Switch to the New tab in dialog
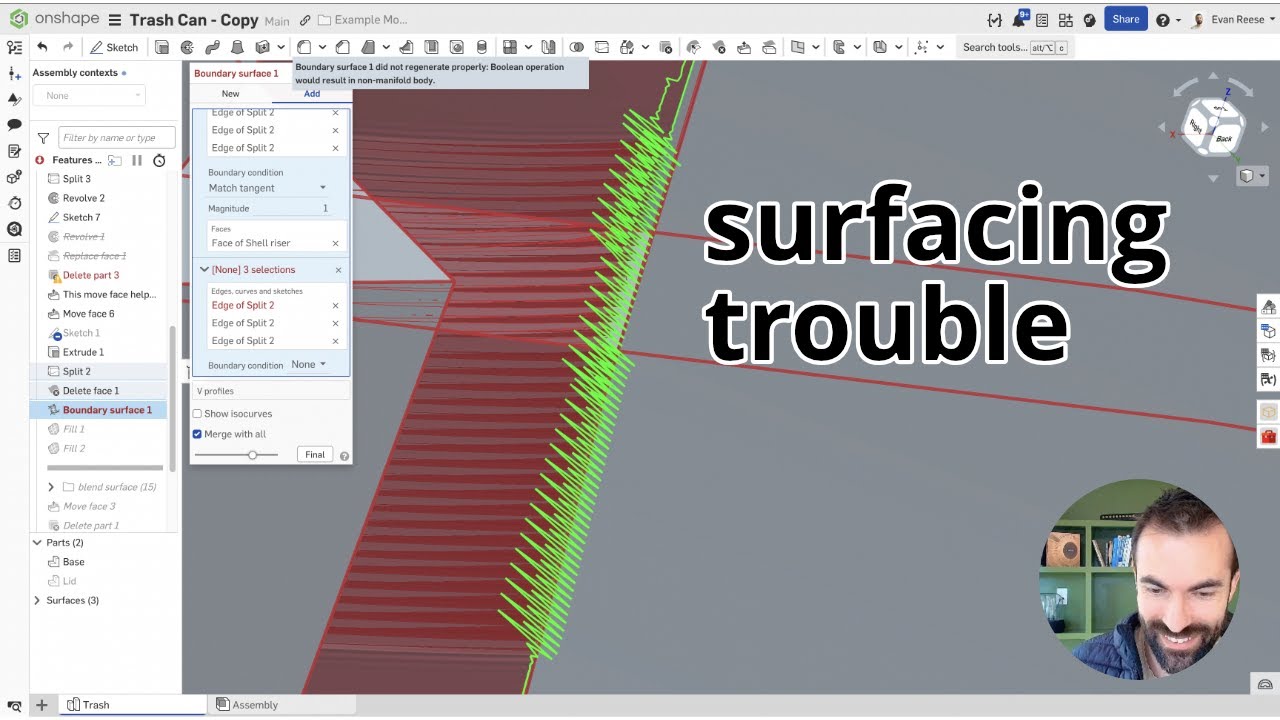The image size is (1280, 720). click(x=230, y=94)
